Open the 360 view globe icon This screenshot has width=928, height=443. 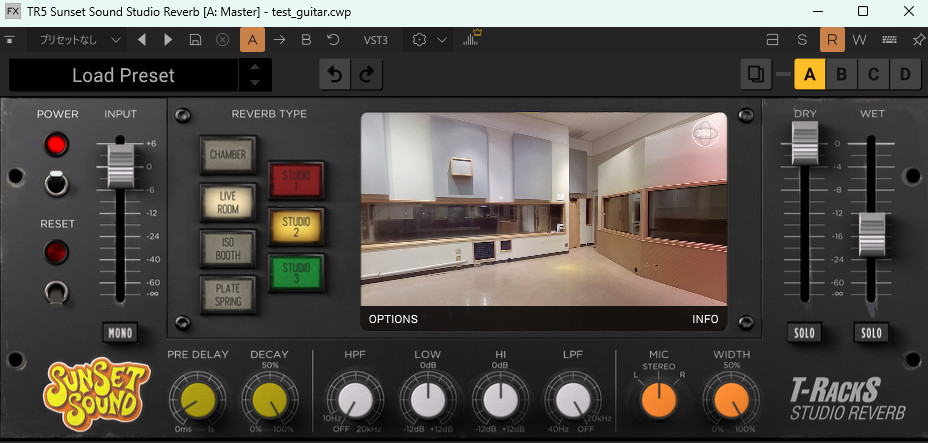(705, 134)
